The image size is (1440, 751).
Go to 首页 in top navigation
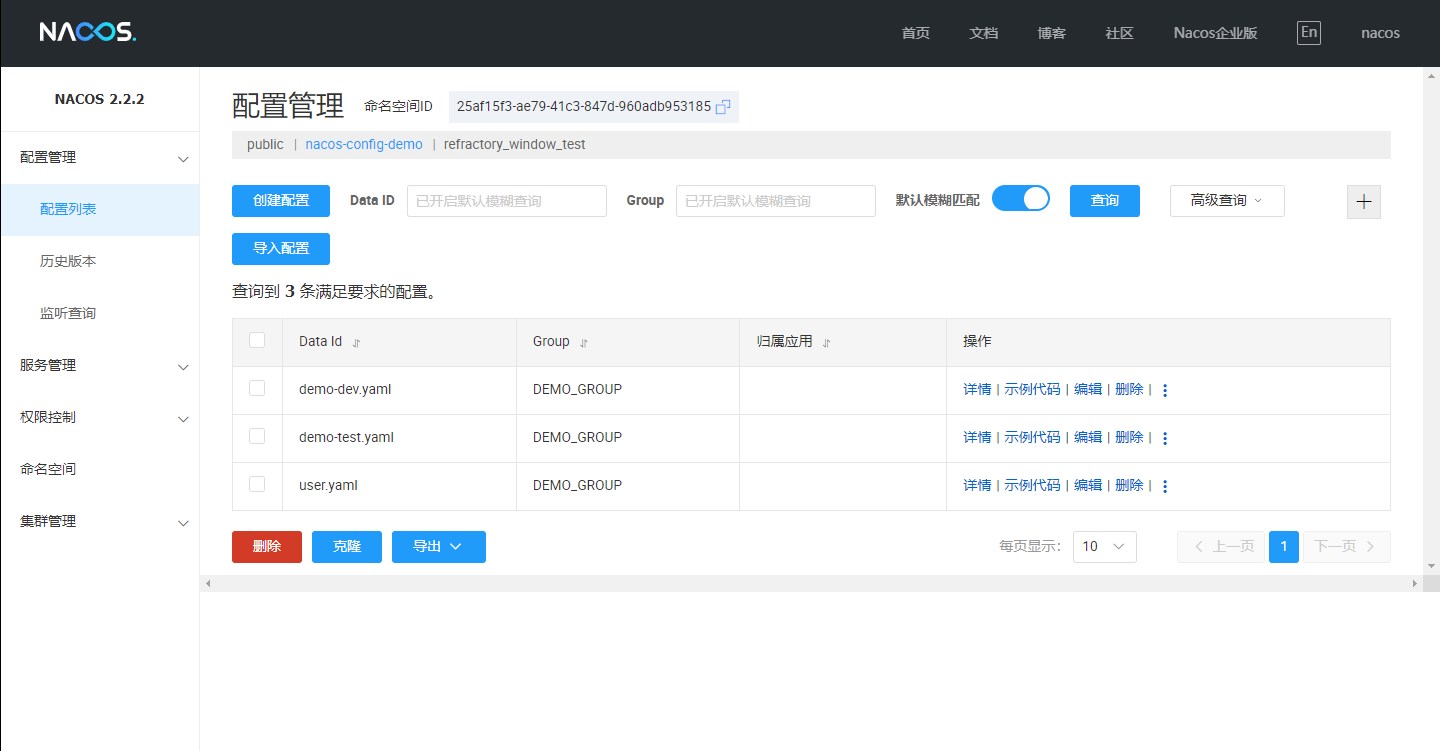click(x=916, y=33)
